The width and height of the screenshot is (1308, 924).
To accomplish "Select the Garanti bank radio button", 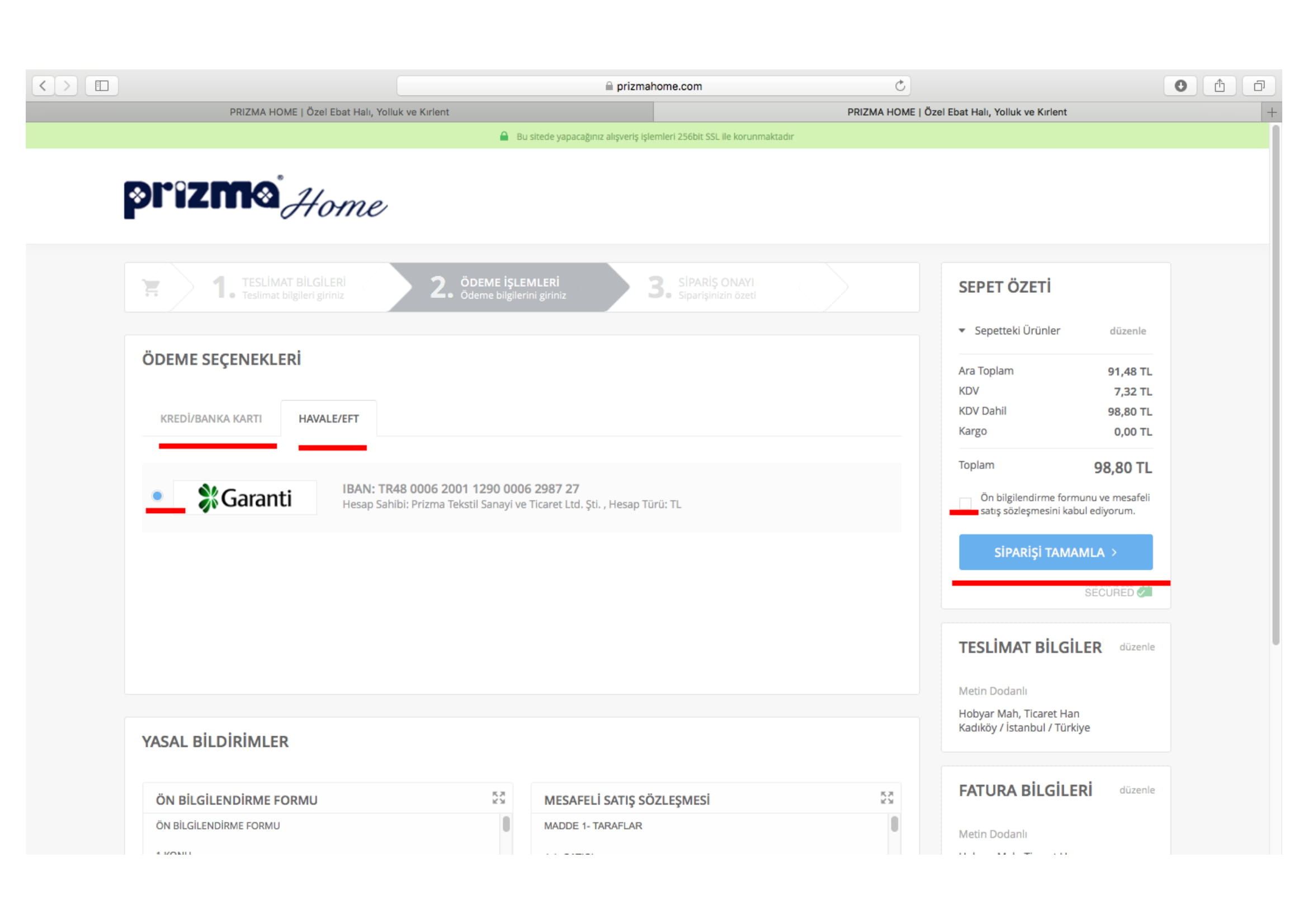I will point(158,496).
